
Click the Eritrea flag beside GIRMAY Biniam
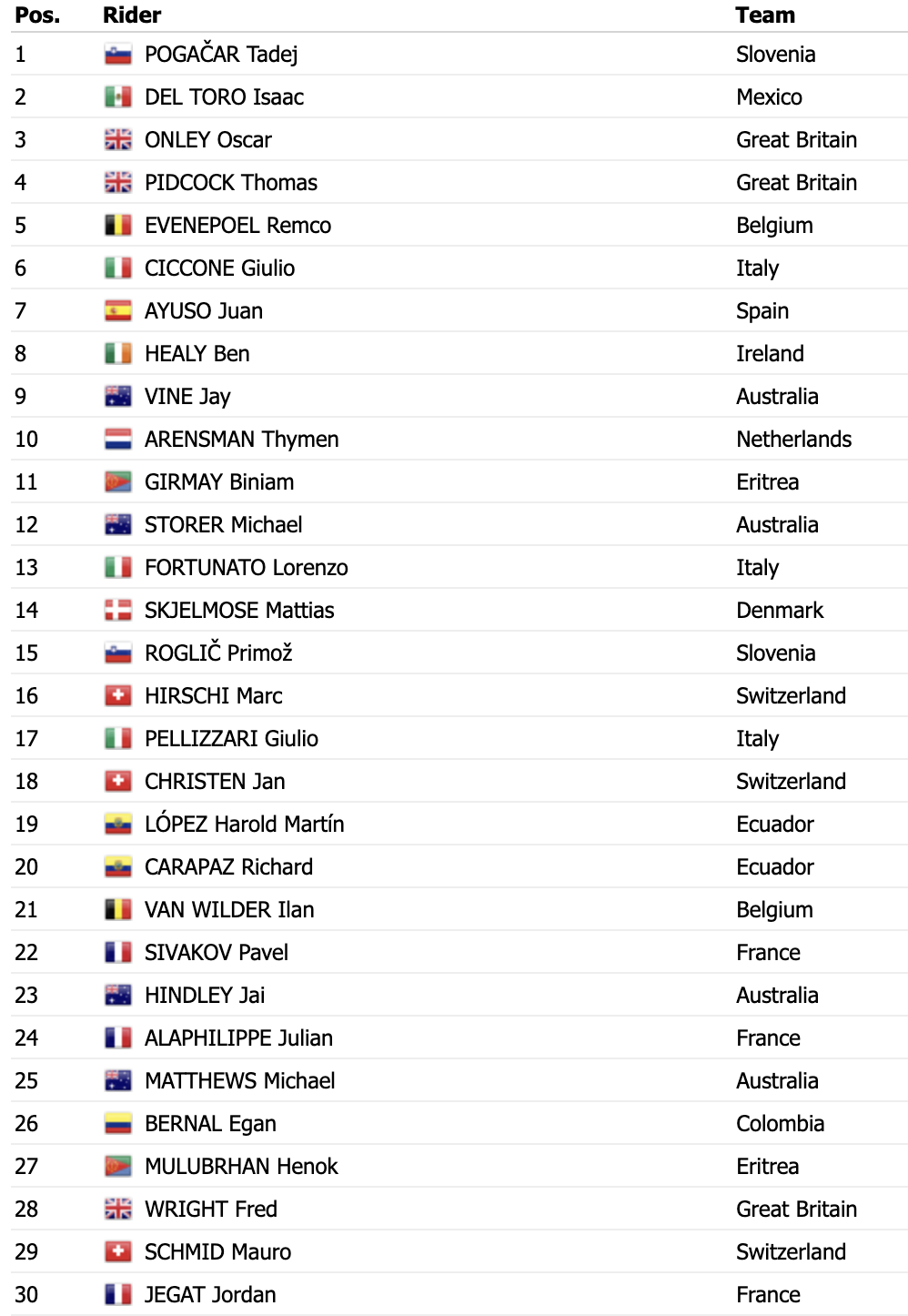pos(118,482)
